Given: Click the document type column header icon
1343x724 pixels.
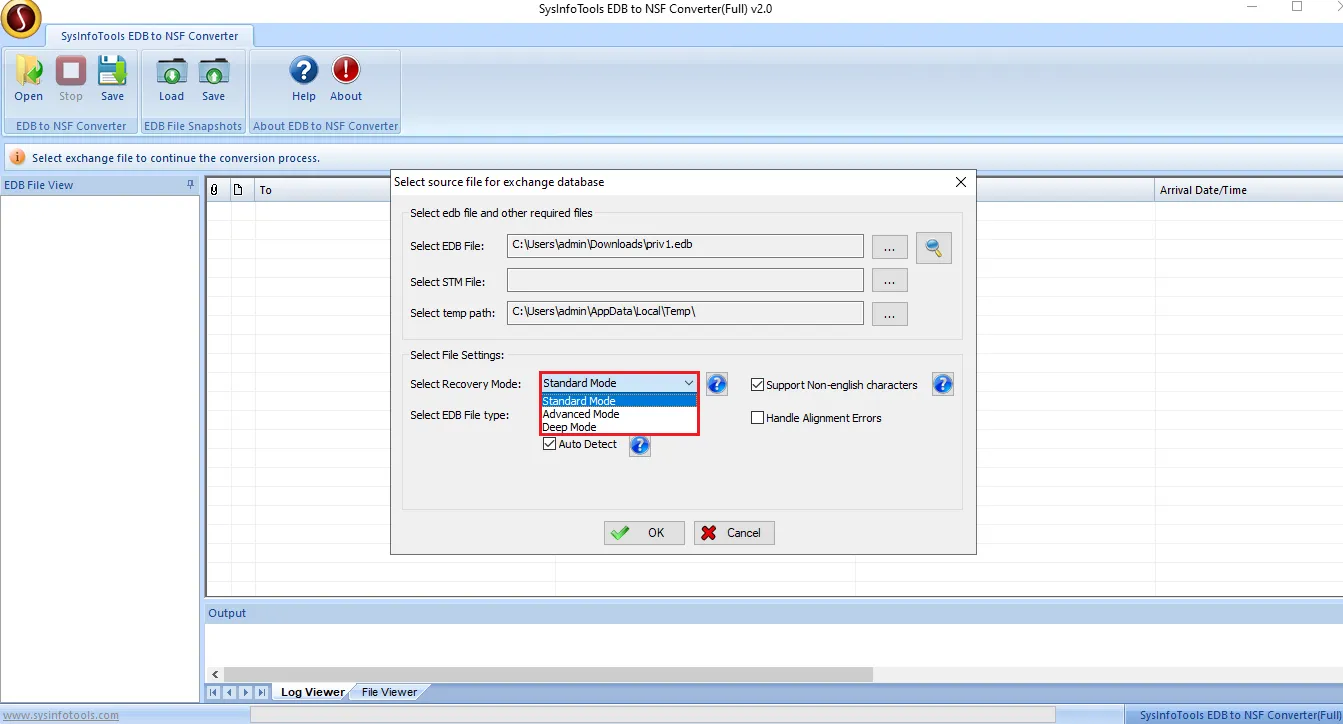Looking at the screenshot, I should tap(238, 190).
